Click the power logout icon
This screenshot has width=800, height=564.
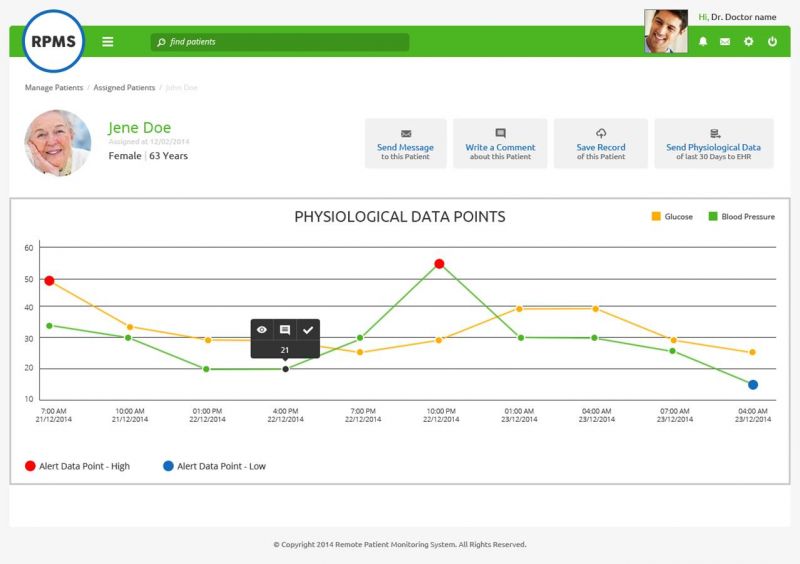pos(772,41)
